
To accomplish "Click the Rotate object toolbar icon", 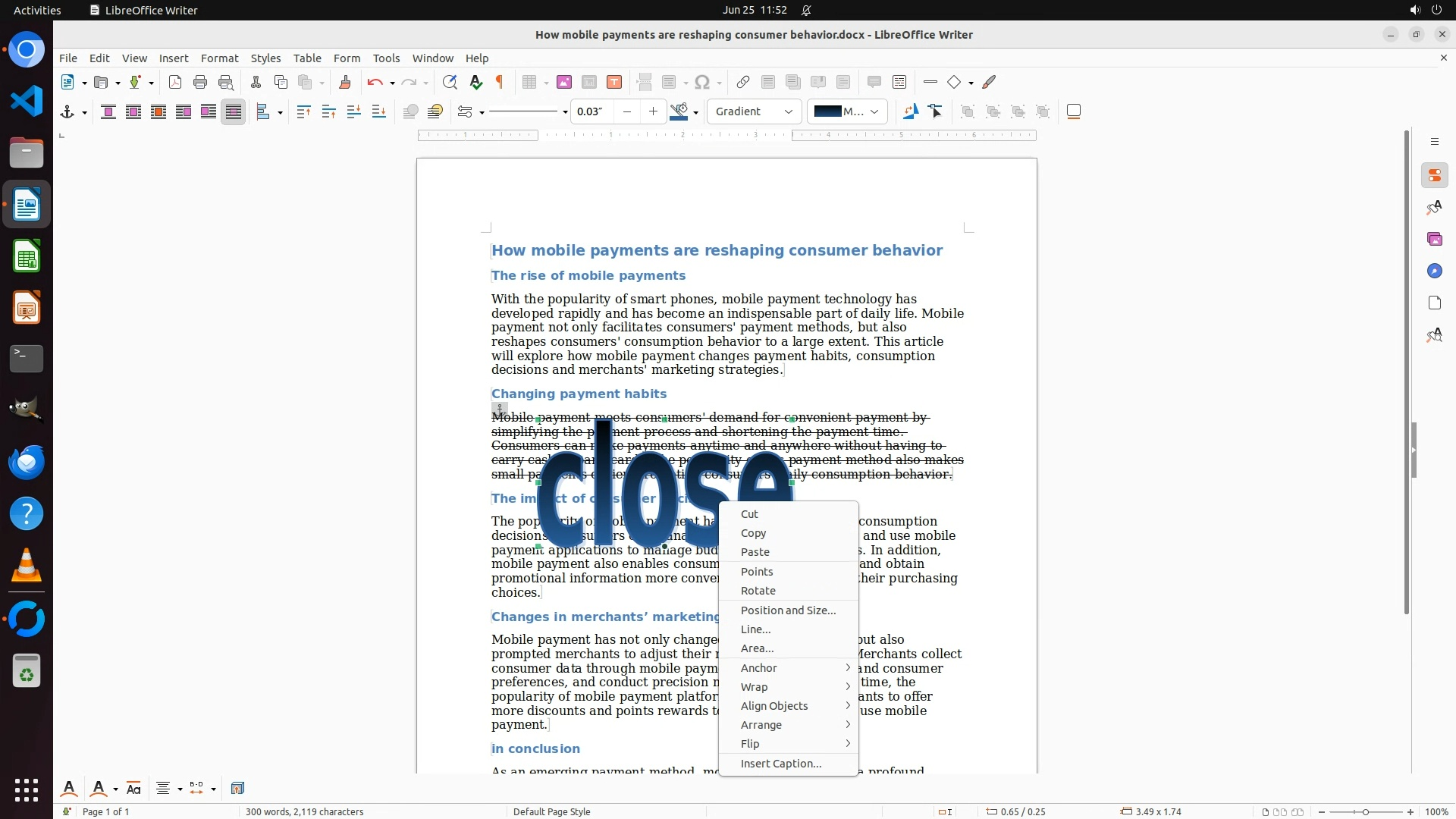I will tap(911, 112).
